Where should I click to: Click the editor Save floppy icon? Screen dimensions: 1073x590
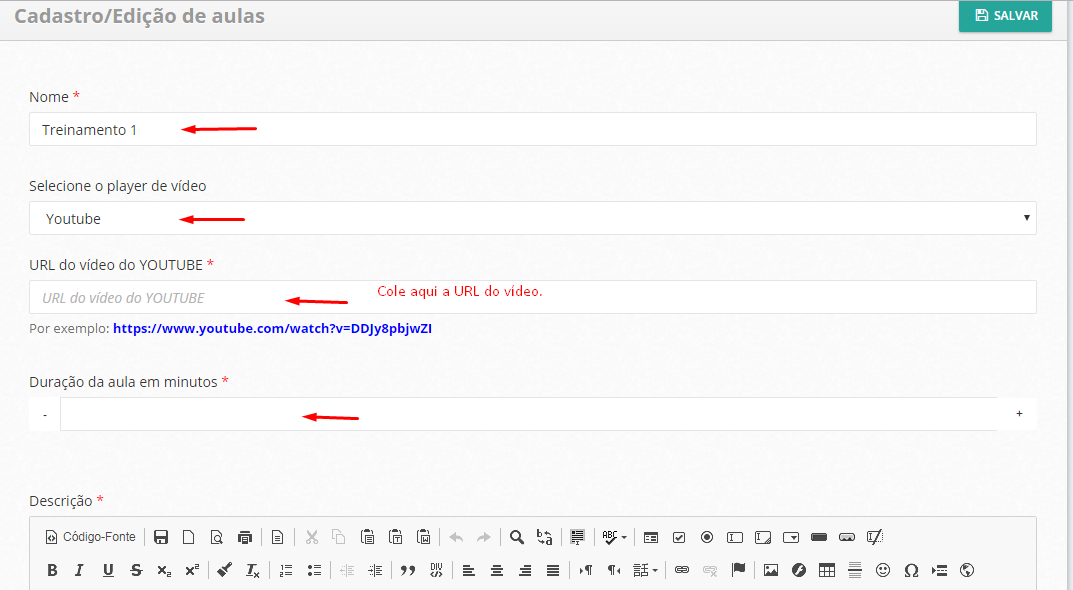pyautogui.click(x=161, y=537)
